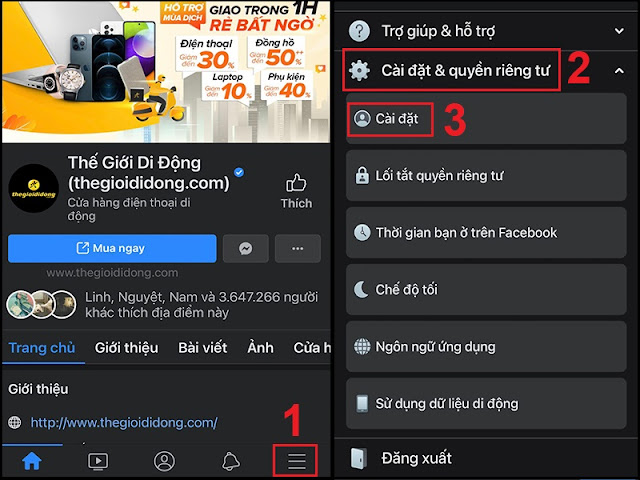Switch to the Giới thiệu tab
This screenshot has height=480, width=640.
pyautogui.click(x=127, y=348)
